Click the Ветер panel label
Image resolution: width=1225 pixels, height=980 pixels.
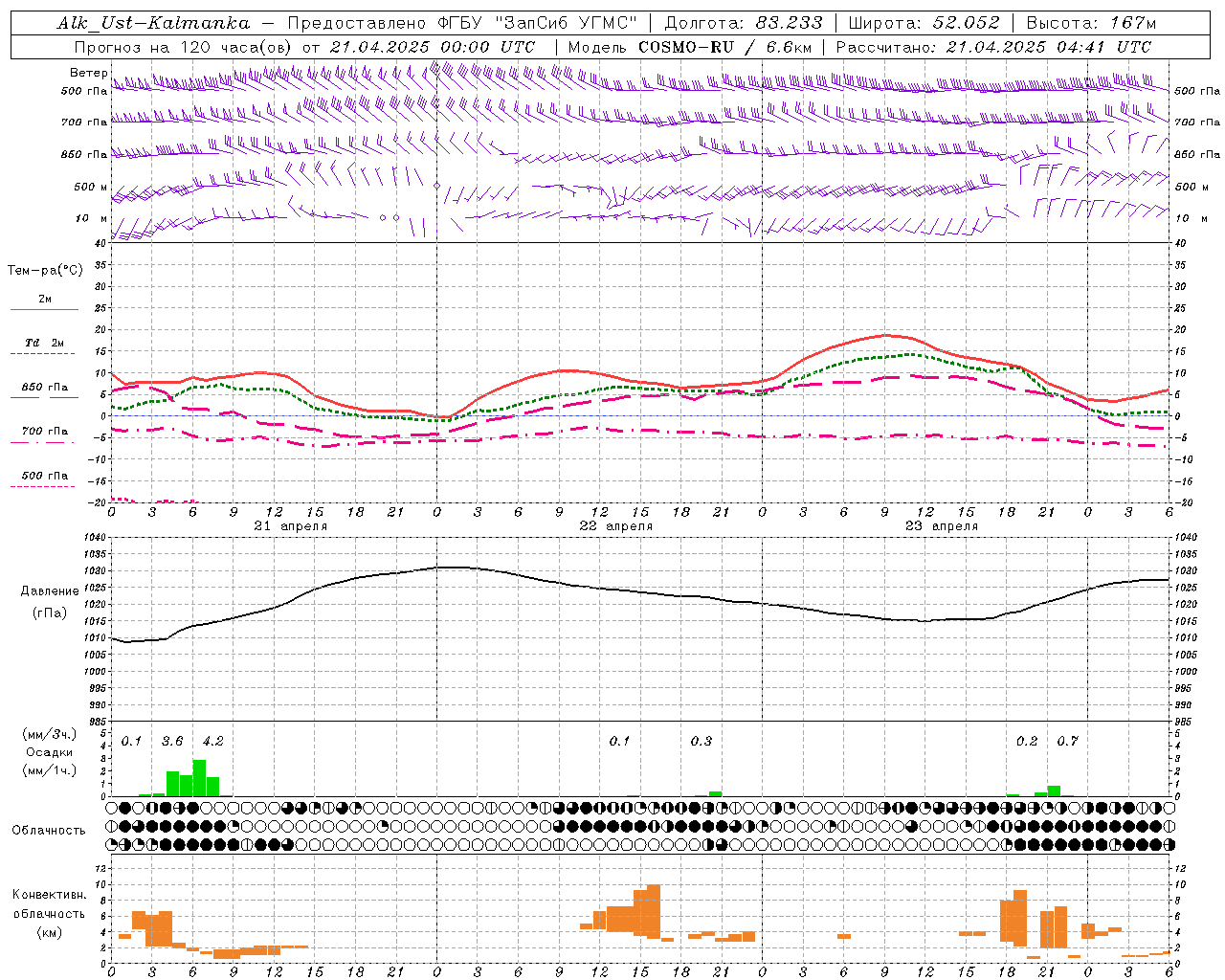point(89,73)
